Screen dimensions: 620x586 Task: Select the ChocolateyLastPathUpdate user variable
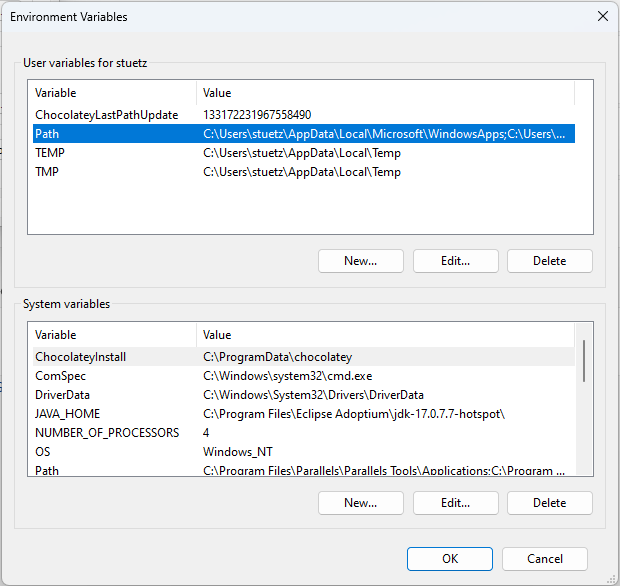pyautogui.click(x=304, y=115)
